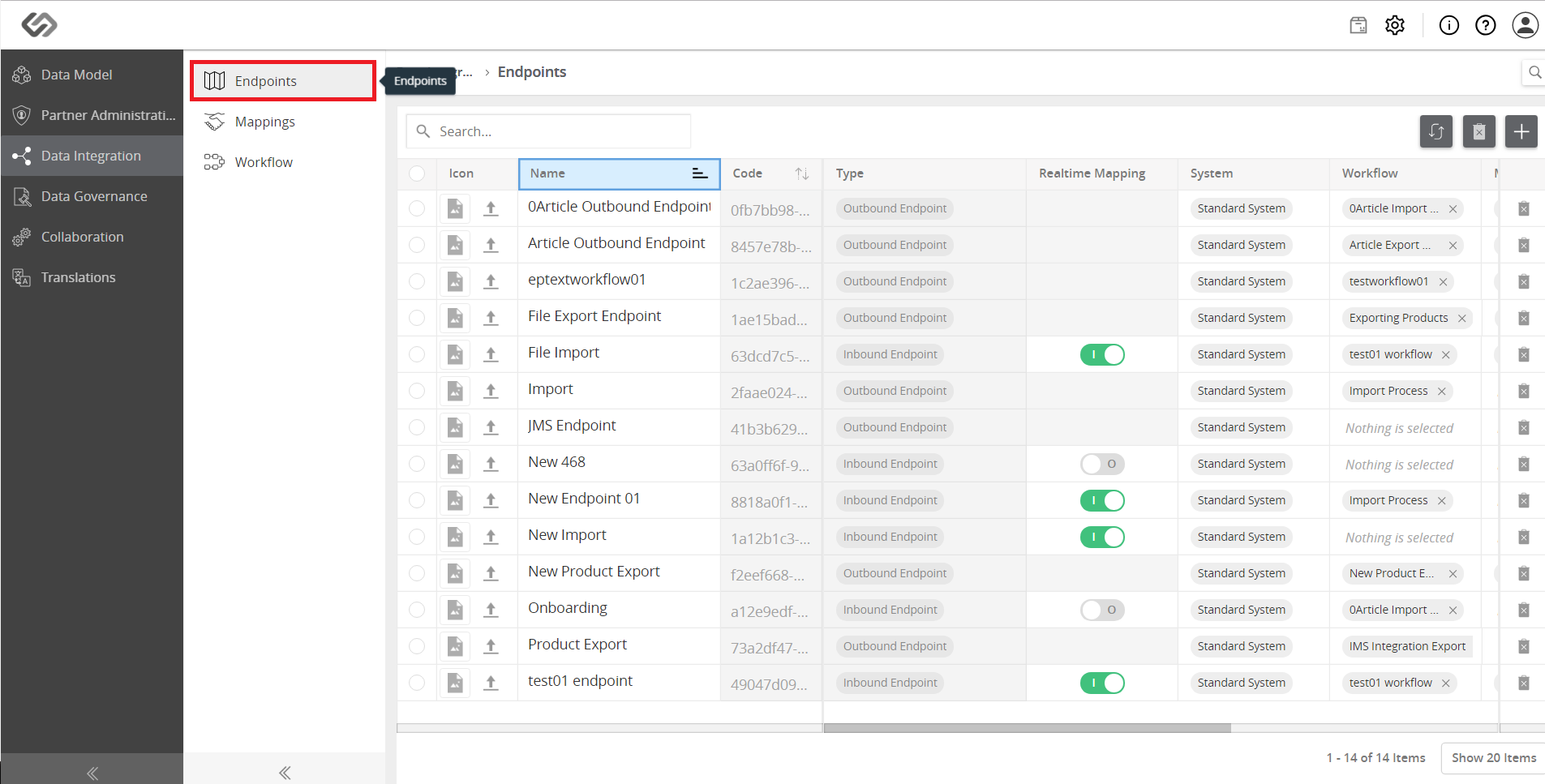The image size is (1545, 784).
Task: Click upload icon for New Import row
Action: [x=491, y=537]
